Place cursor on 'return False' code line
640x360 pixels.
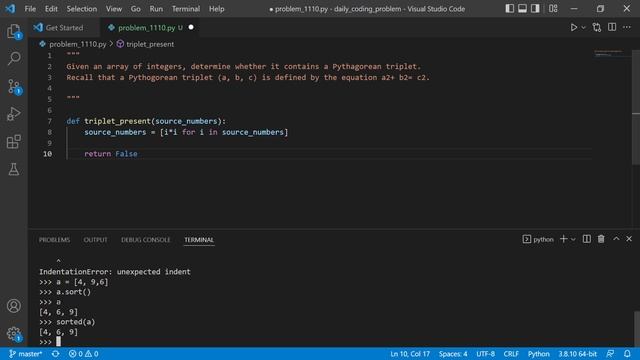(x=111, y=154)
